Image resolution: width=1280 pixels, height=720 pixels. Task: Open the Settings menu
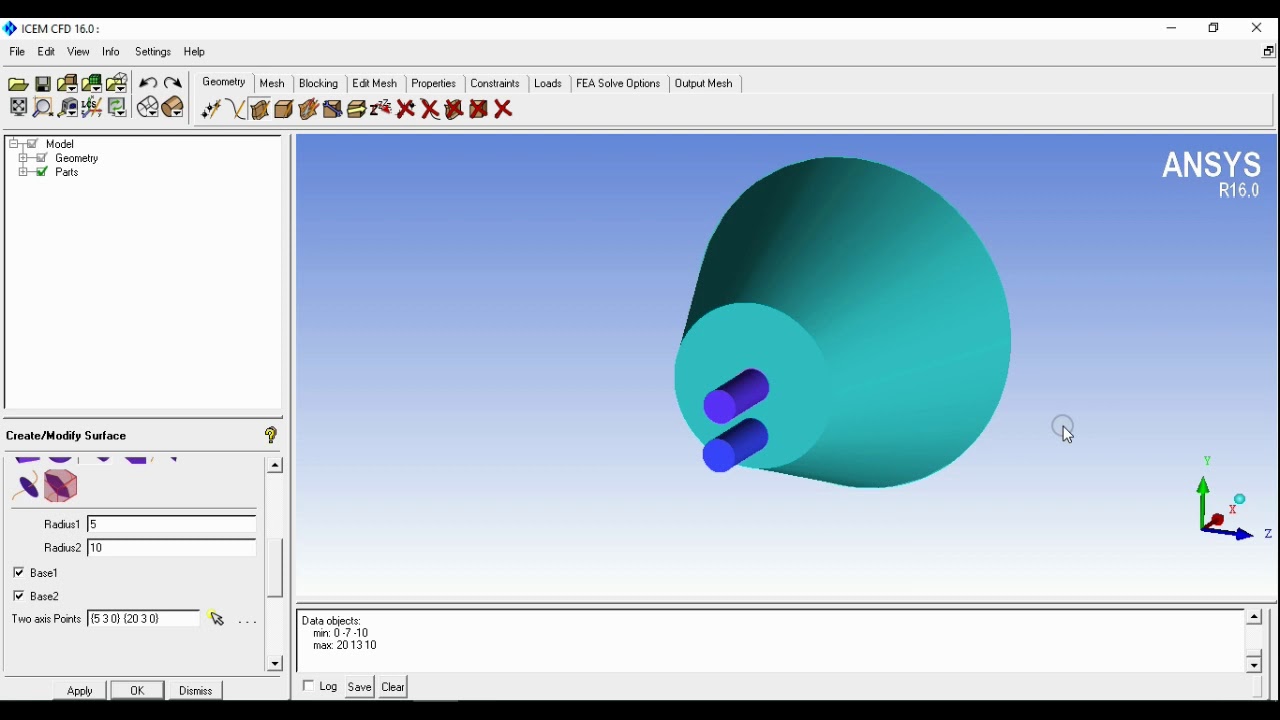[153, 52]
